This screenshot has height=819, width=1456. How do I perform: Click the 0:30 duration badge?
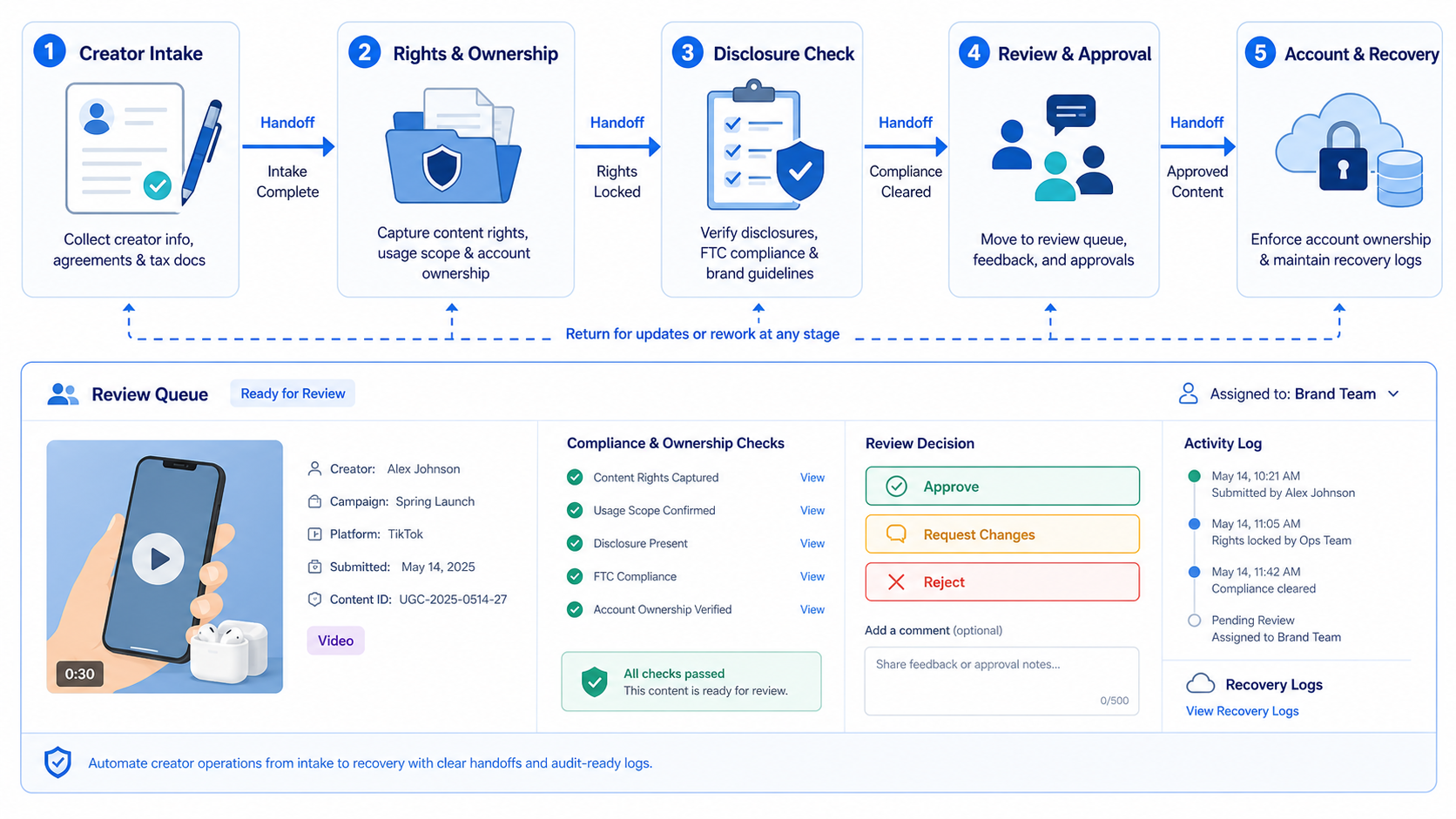click(x=79, y=674)
